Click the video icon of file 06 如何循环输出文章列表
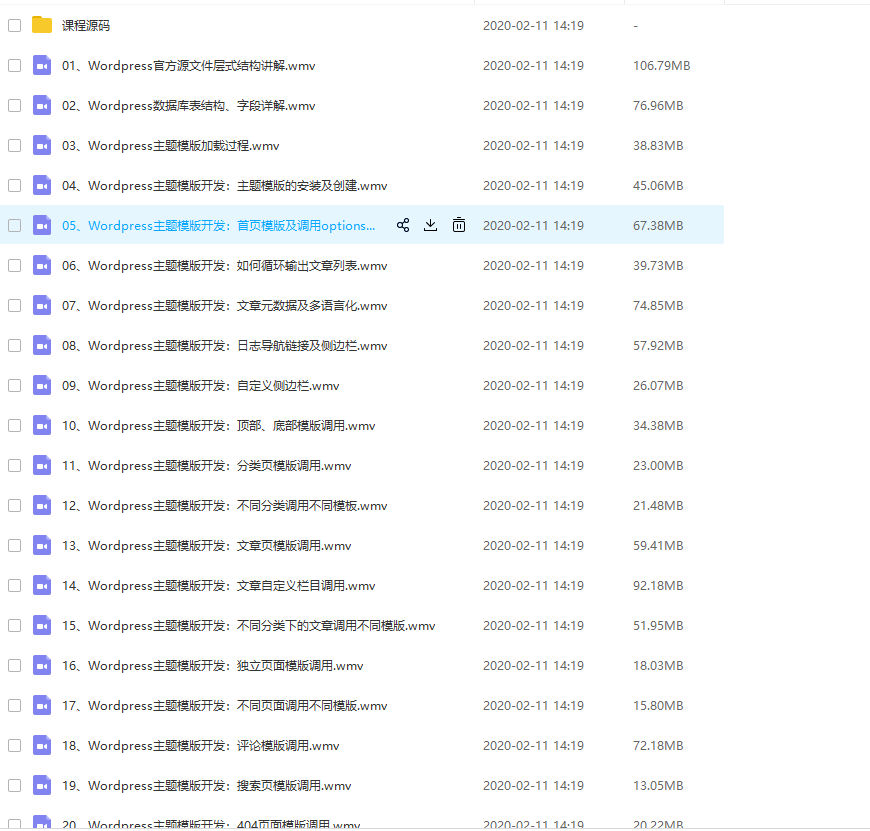Viewport: 870px width, 831px height. 42,265
